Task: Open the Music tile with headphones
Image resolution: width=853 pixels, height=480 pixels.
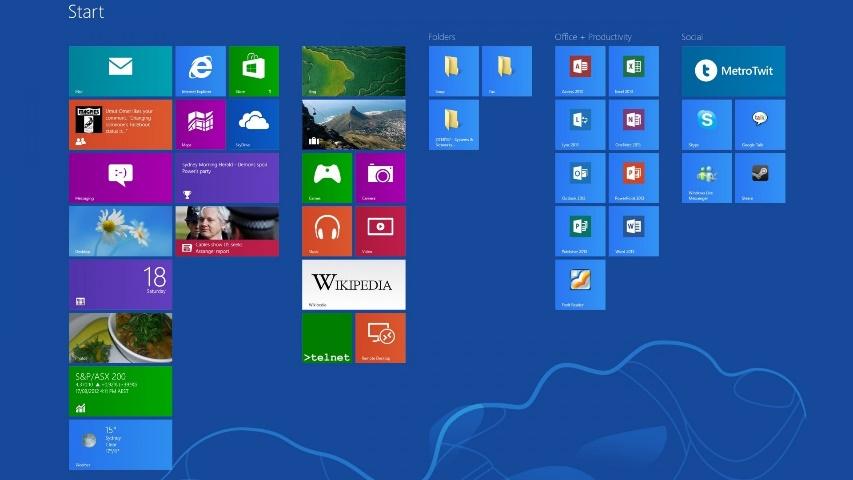Action: (327, 231)
